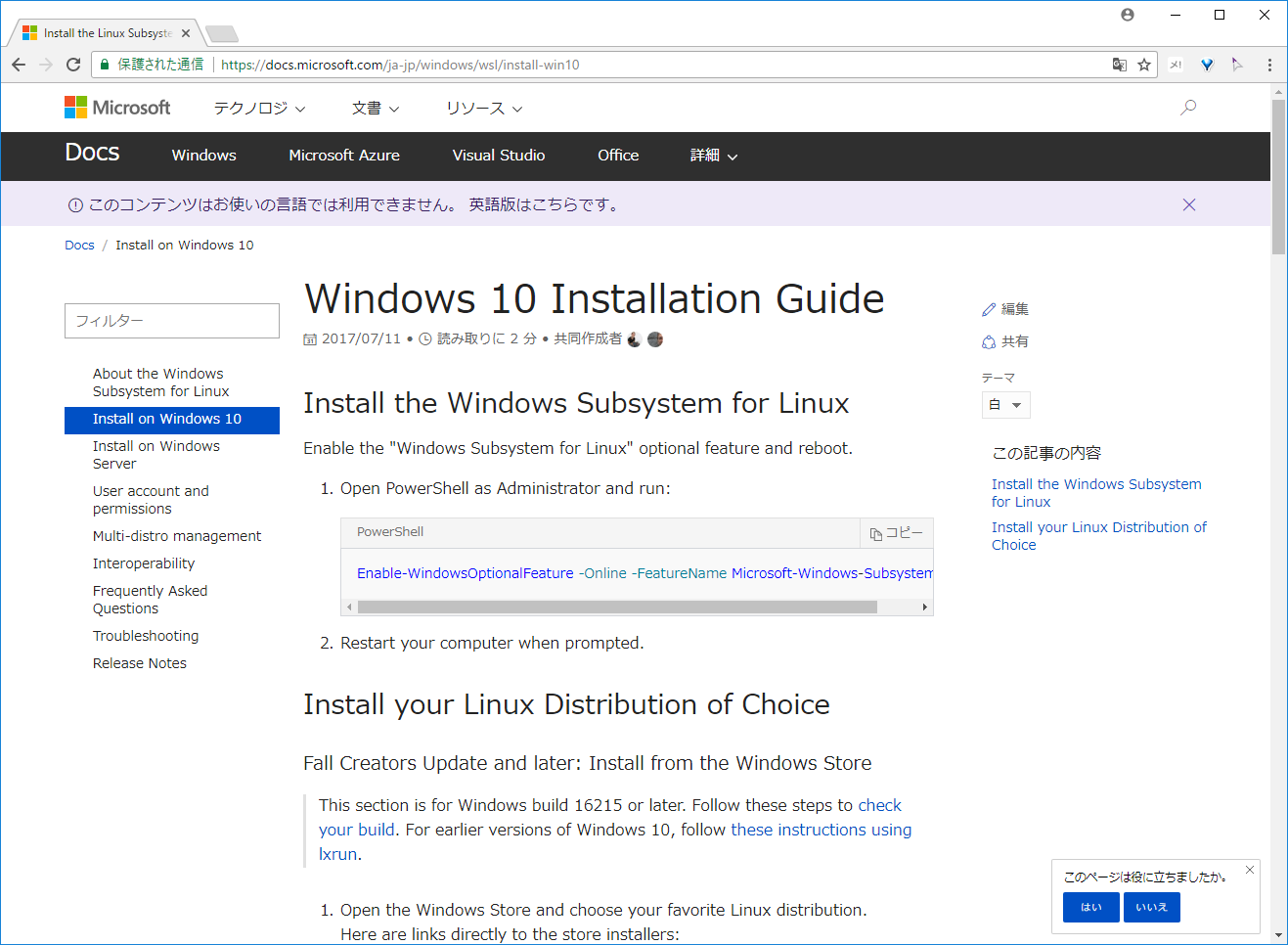Viewport: 1288px width, 945px height.
Task: Go back with the browser back arrow
Action: coord(19,65)
